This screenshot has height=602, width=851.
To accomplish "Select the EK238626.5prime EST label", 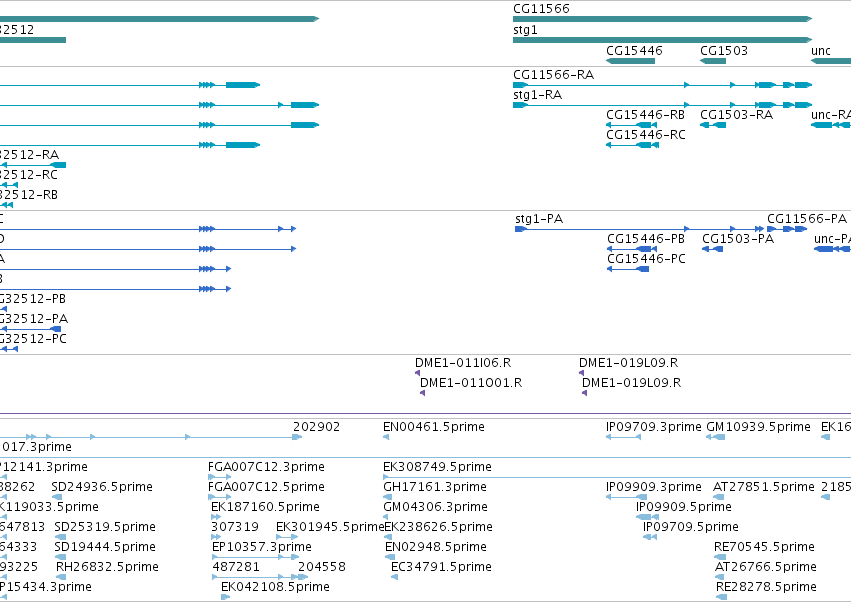I will point(439,527).
